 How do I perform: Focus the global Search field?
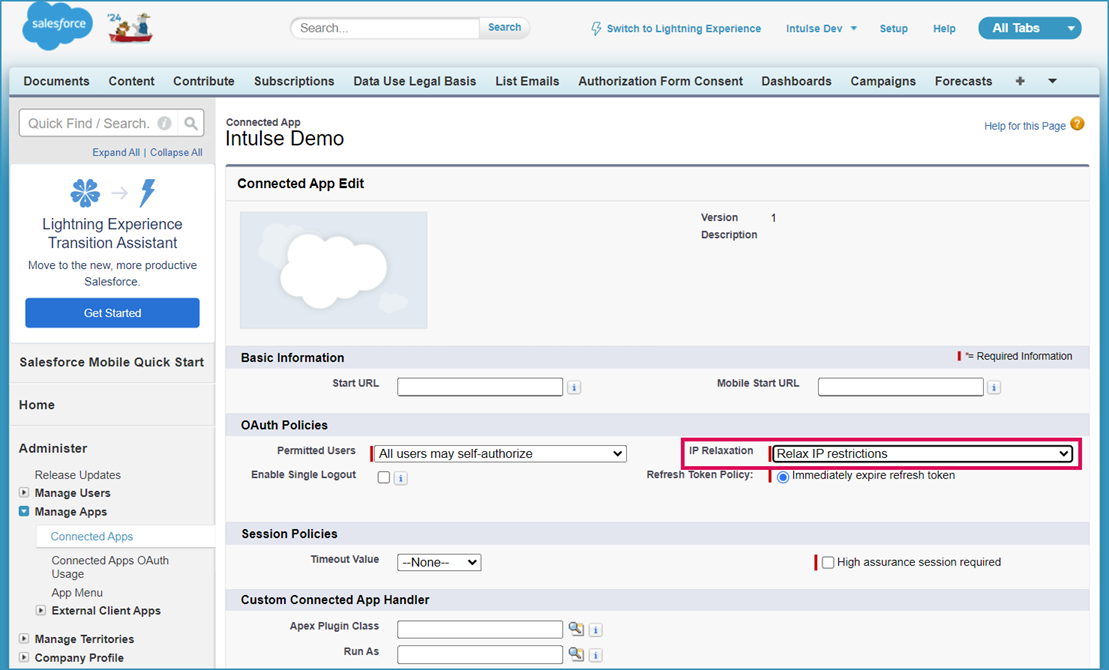pos(385,28)
